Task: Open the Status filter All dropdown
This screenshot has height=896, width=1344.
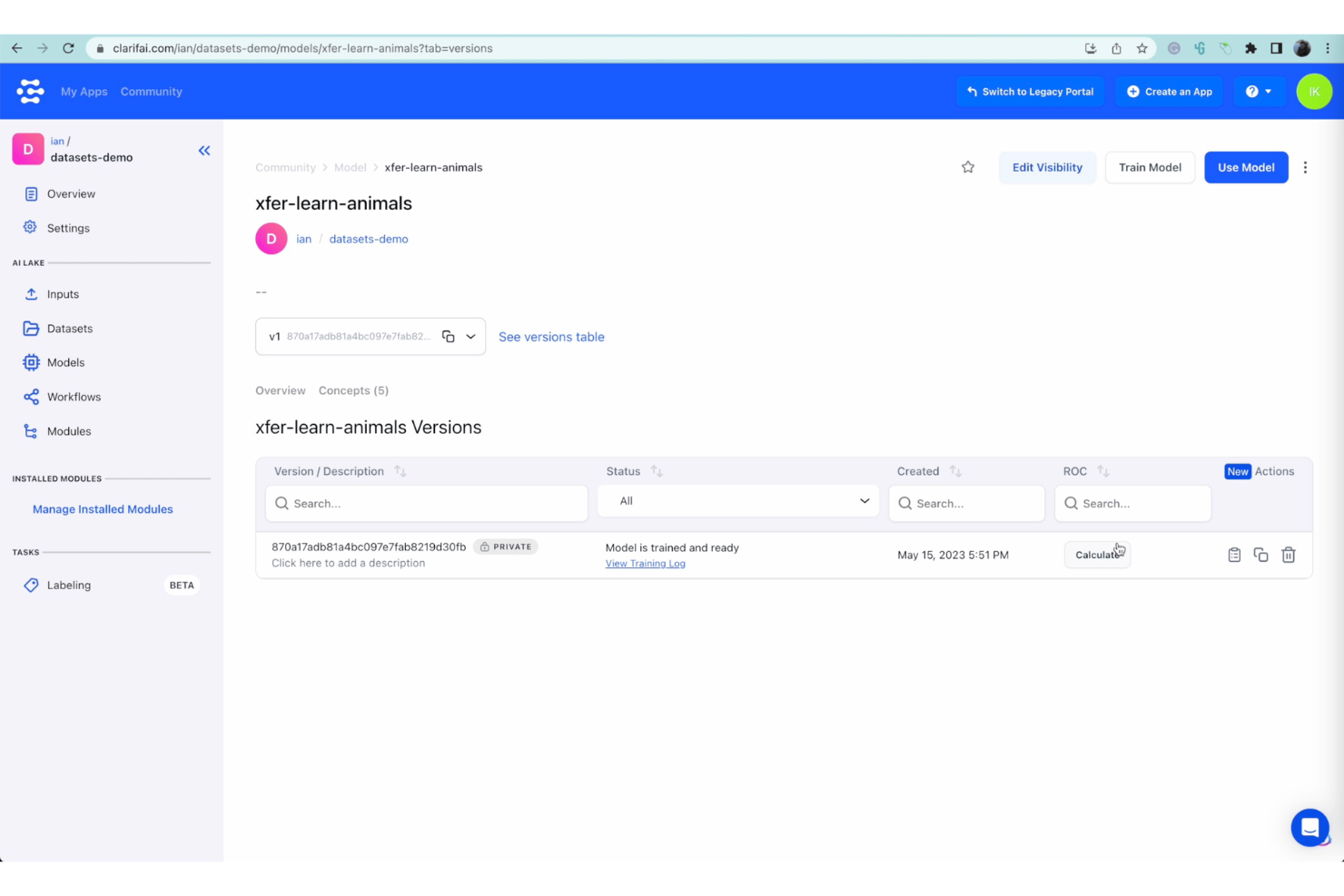Action: click(x=738, y=501)
